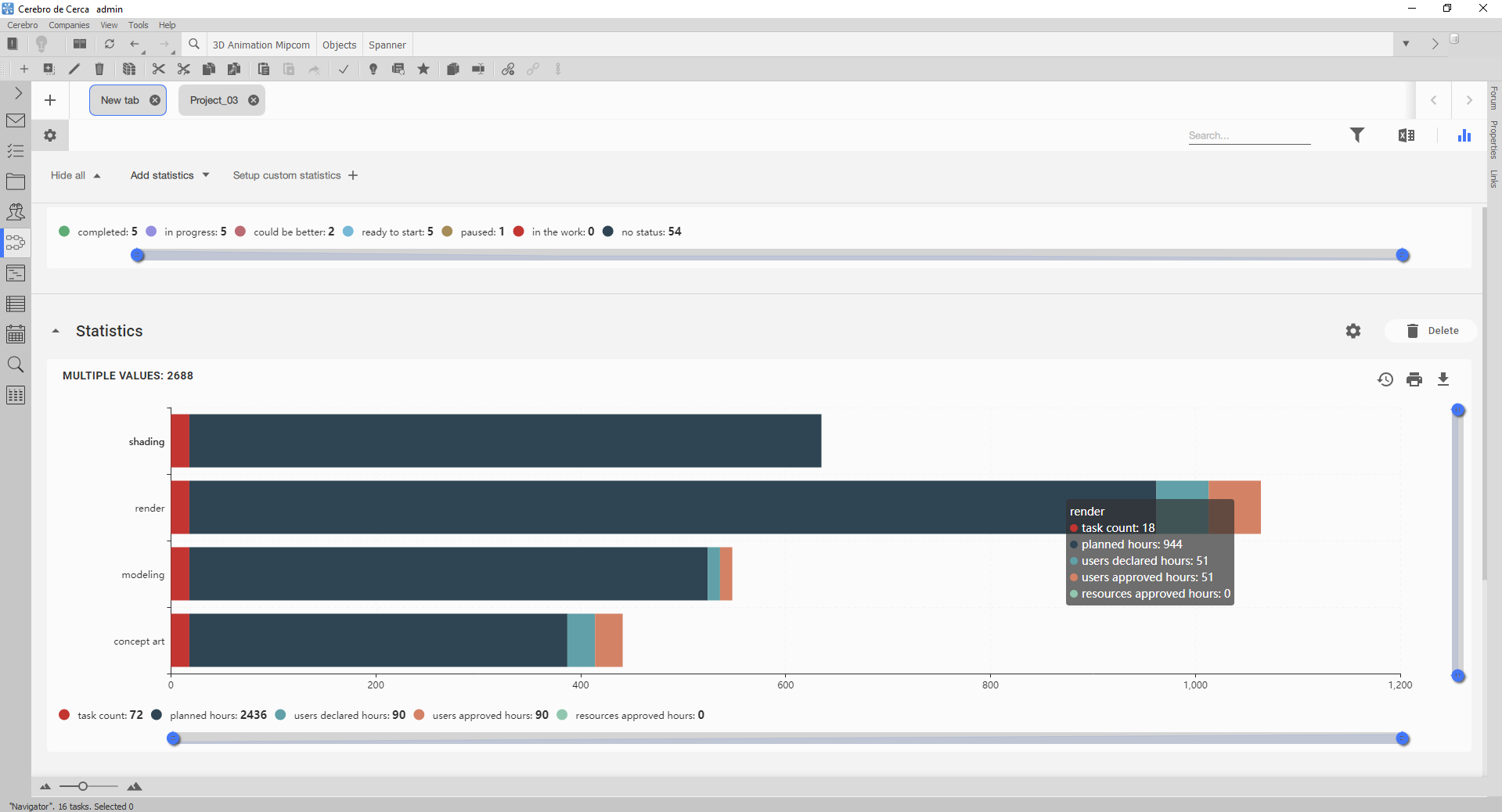Click the left handle of the chart's bottom slider
This screenshot has height=812, width=1502.
[x=174, y=738]
